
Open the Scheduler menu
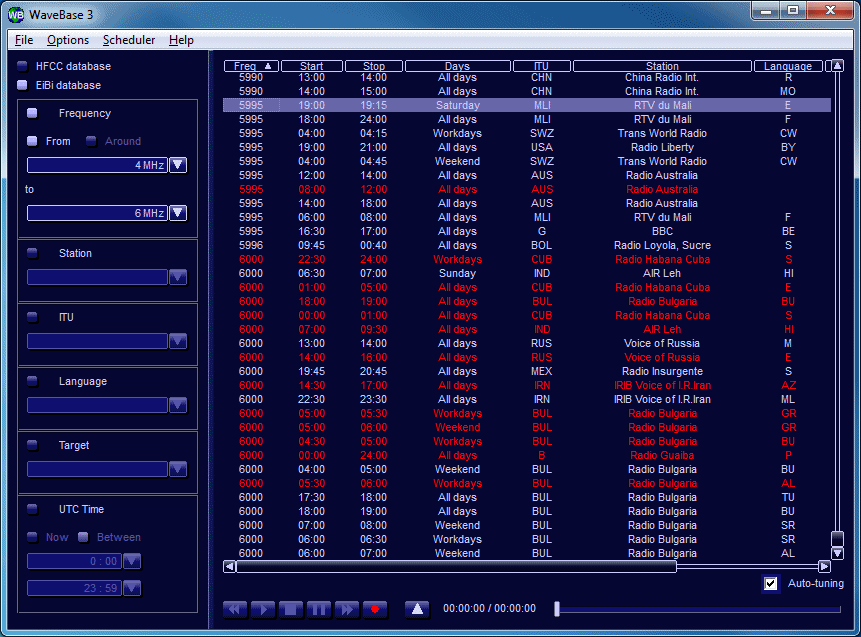point(129,40)
